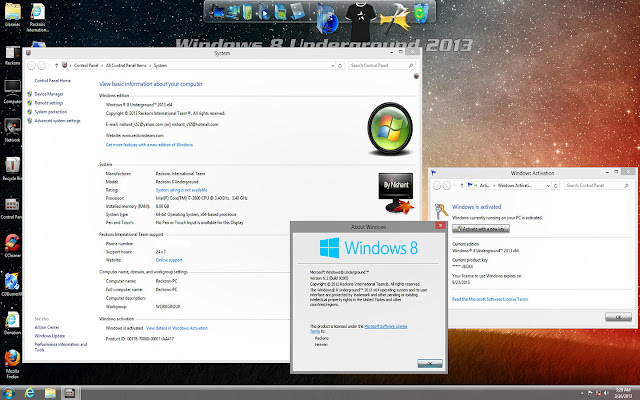This screenshot has height=400, width=640.
Task: Open the Donation Internet Explorer shortcut
Action: pos(12,323)
